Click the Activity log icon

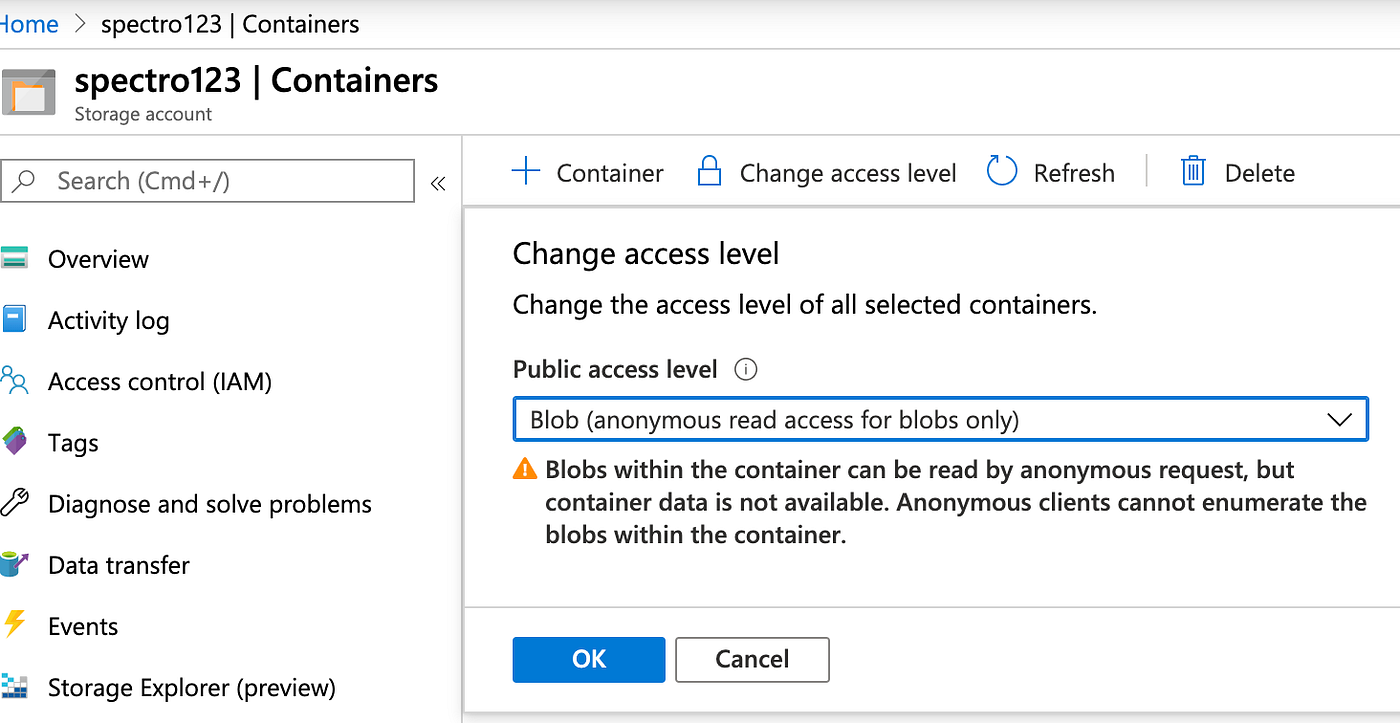(x=14, y=320)
